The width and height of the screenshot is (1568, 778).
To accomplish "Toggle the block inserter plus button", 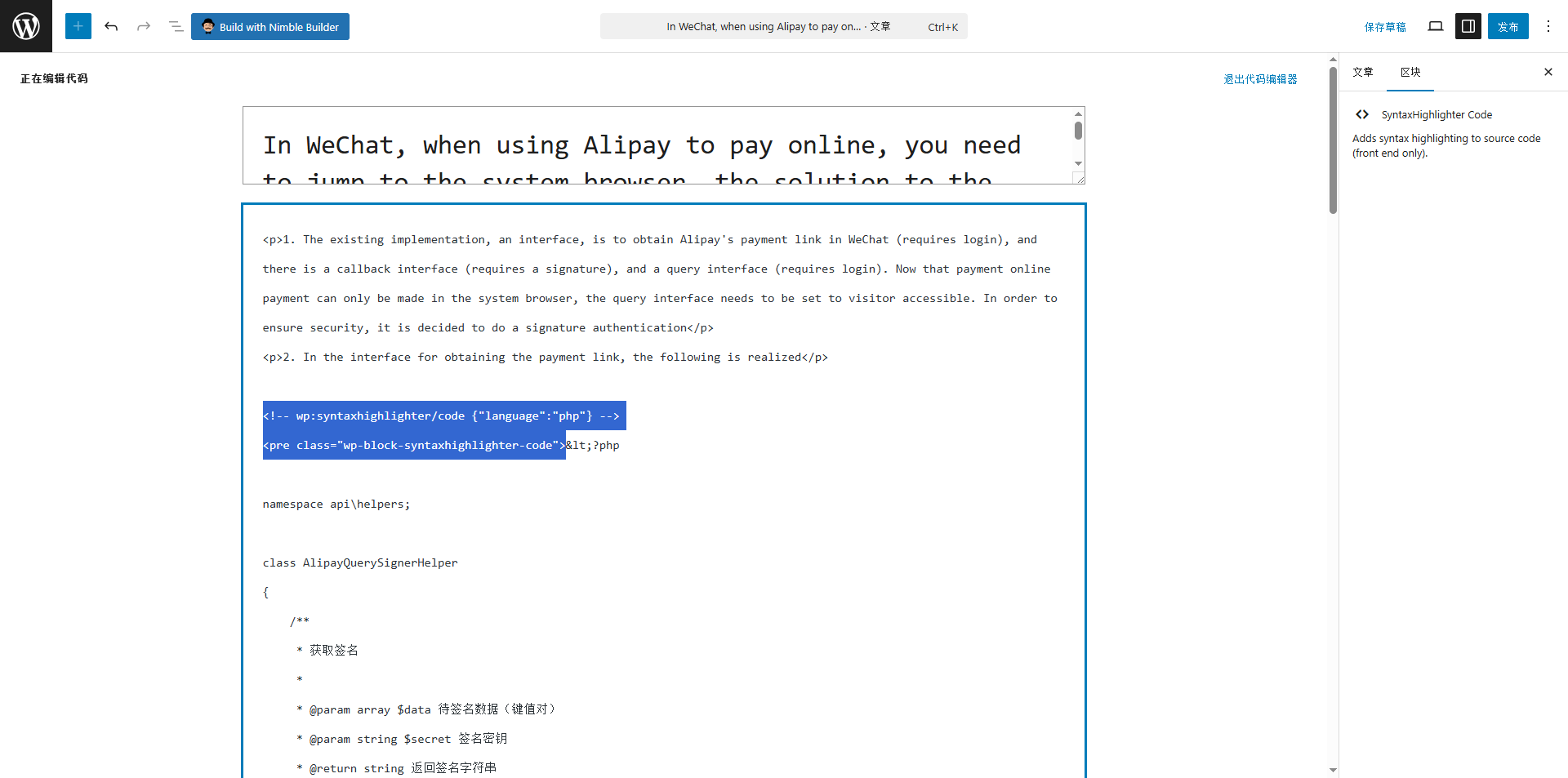I will pyautogui.click(x=78, y=26).
